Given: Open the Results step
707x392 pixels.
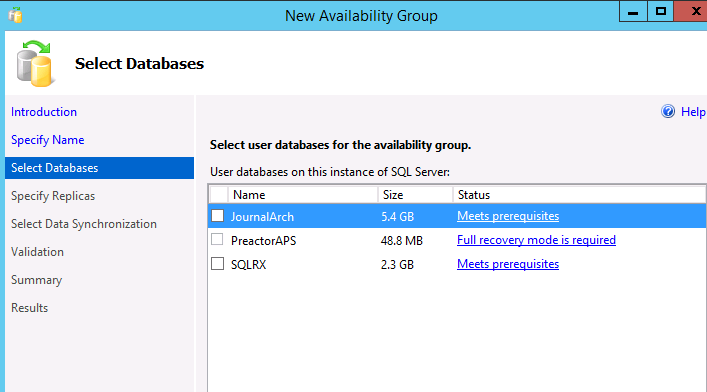Looking at the screenshot, I should tap(29, 308).
